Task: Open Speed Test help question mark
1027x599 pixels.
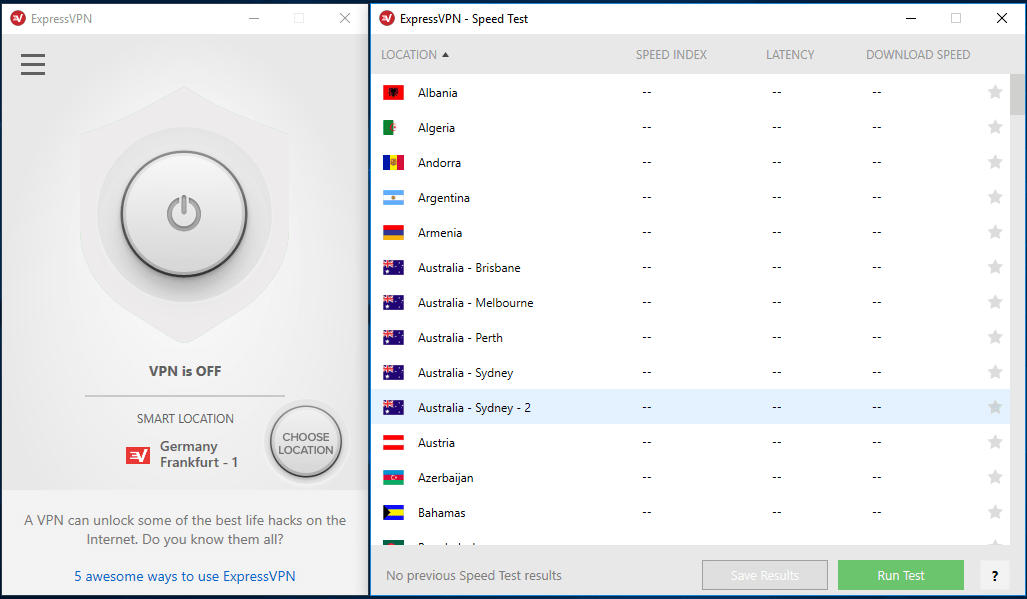Action: [995, 575]
